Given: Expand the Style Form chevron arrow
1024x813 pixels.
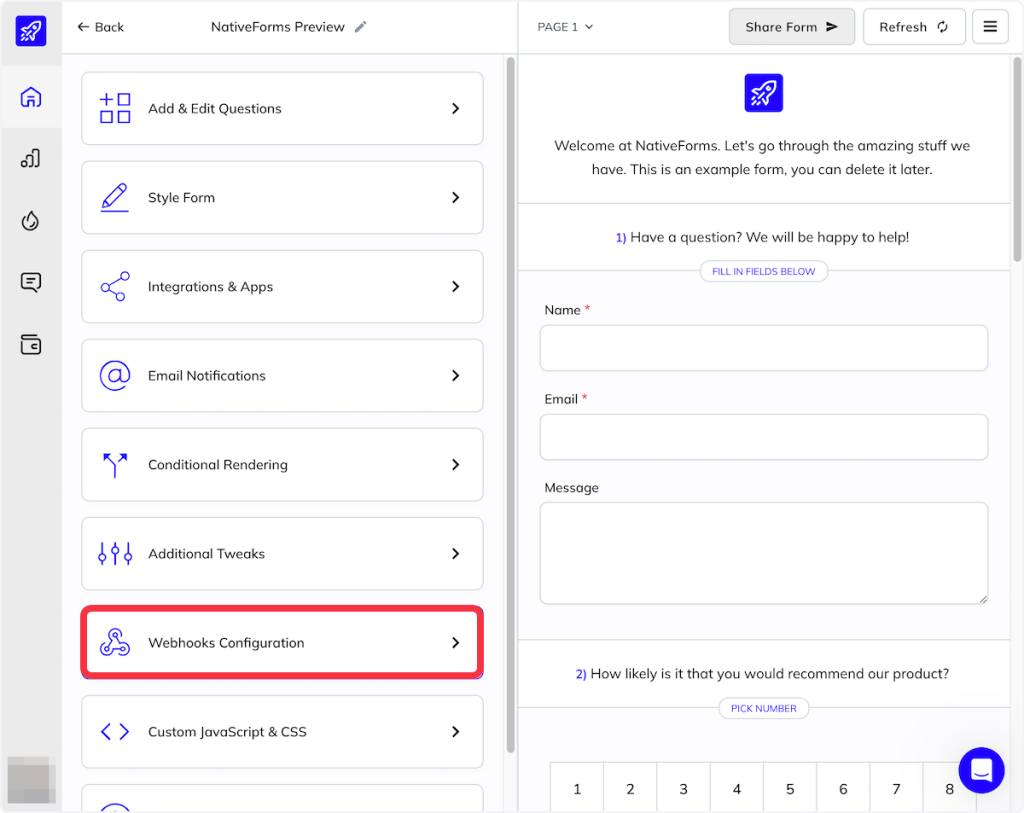Looking at the screenshot, I should tap(455, 198).
